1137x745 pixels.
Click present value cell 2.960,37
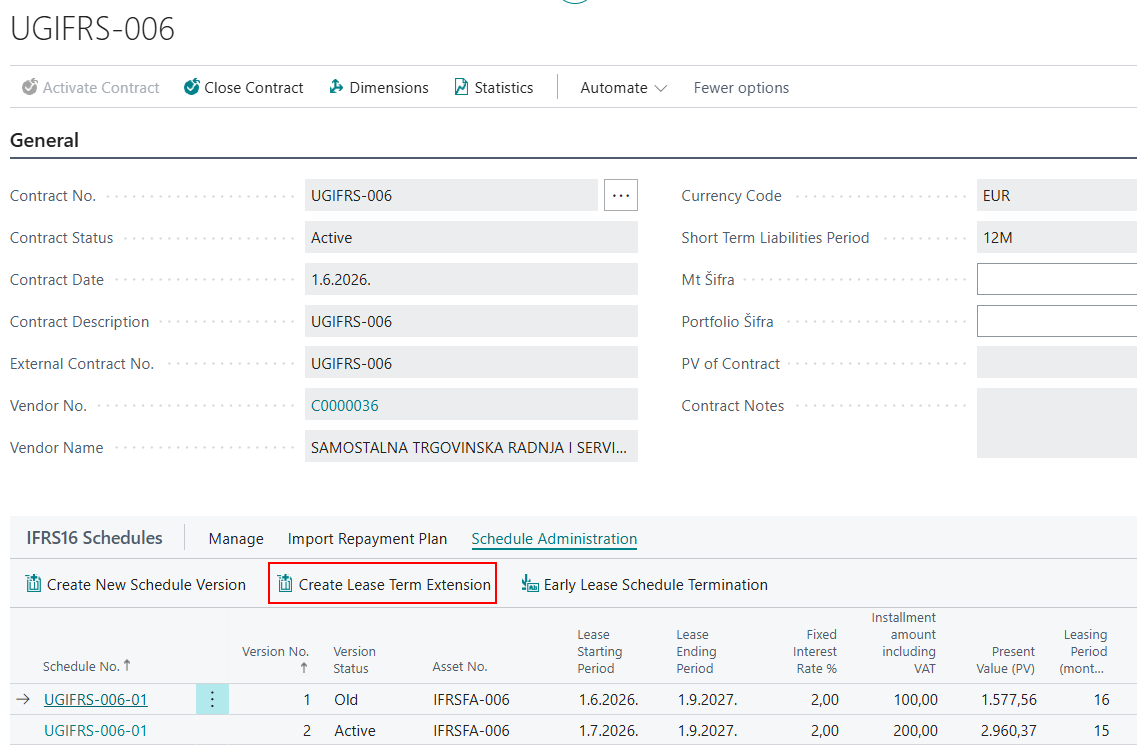pos(1009,730)
